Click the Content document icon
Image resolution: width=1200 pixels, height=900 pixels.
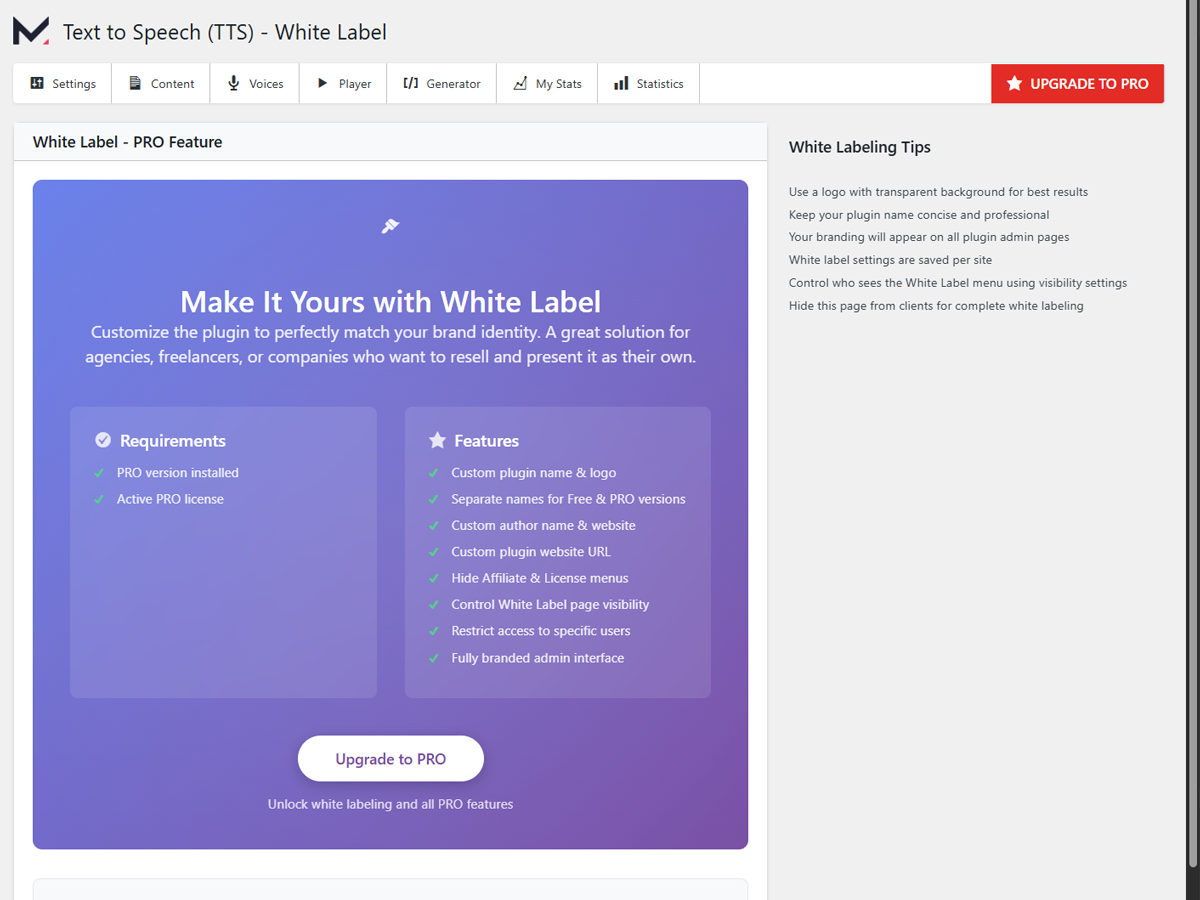[x=135, y=83]
